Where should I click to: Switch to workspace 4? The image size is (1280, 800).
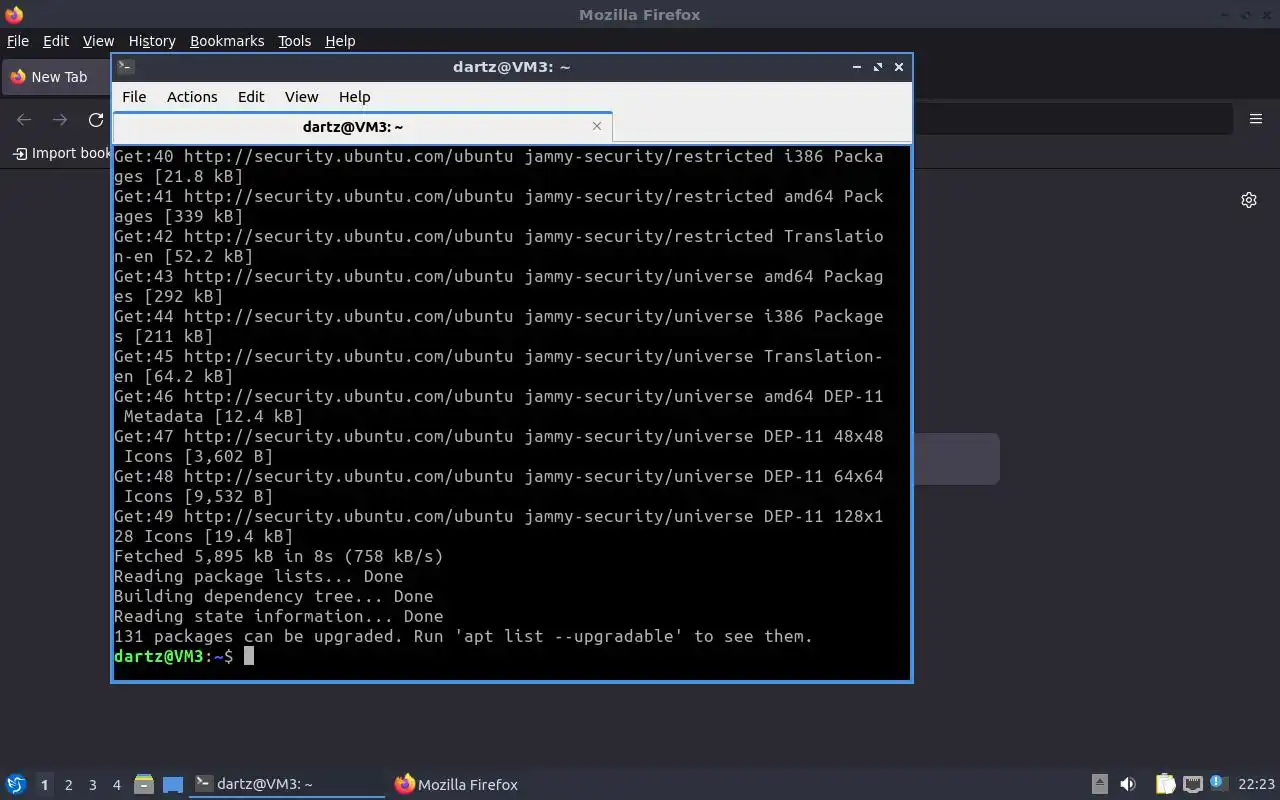pos(116,785)
